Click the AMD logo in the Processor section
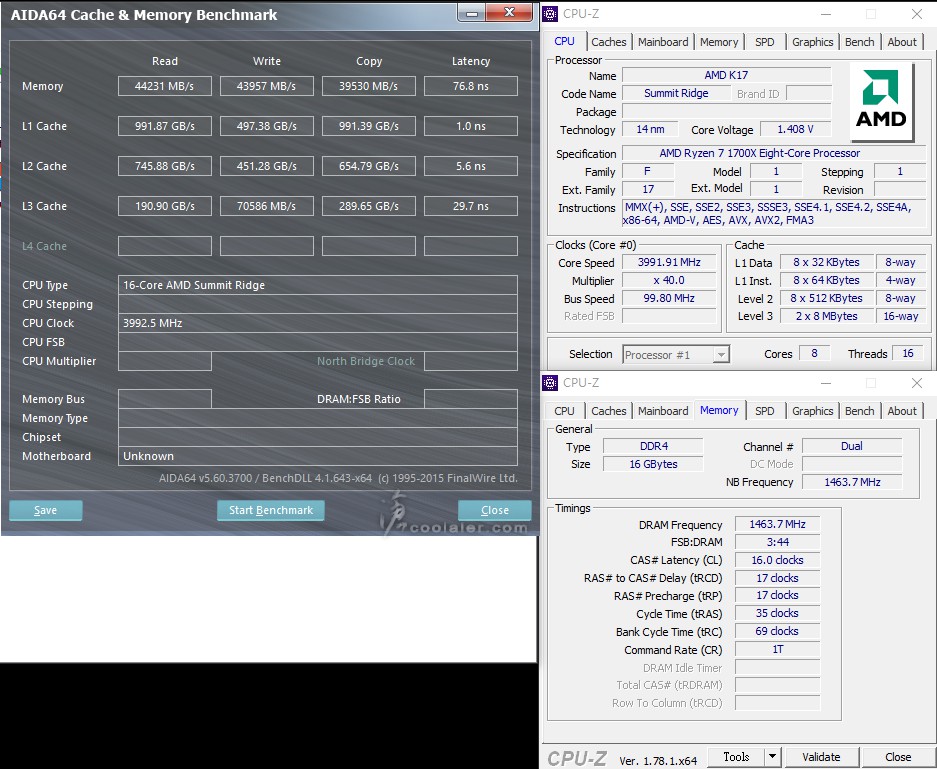This screenshot has width=937, height=769. pyautogui.click(x=881, y=102)
